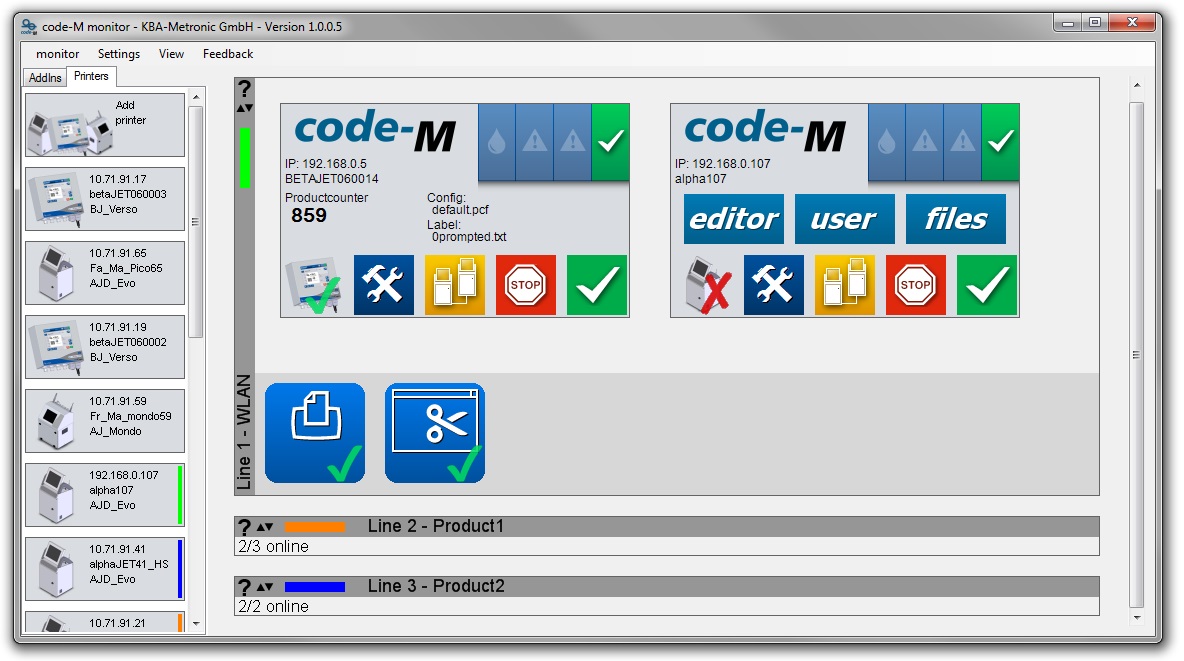This screenshot has width=1184, height=661.
Task: Click the large green checkmark on BETAJET060014 card
Action: pyautogui.click(x=597, y=285)
